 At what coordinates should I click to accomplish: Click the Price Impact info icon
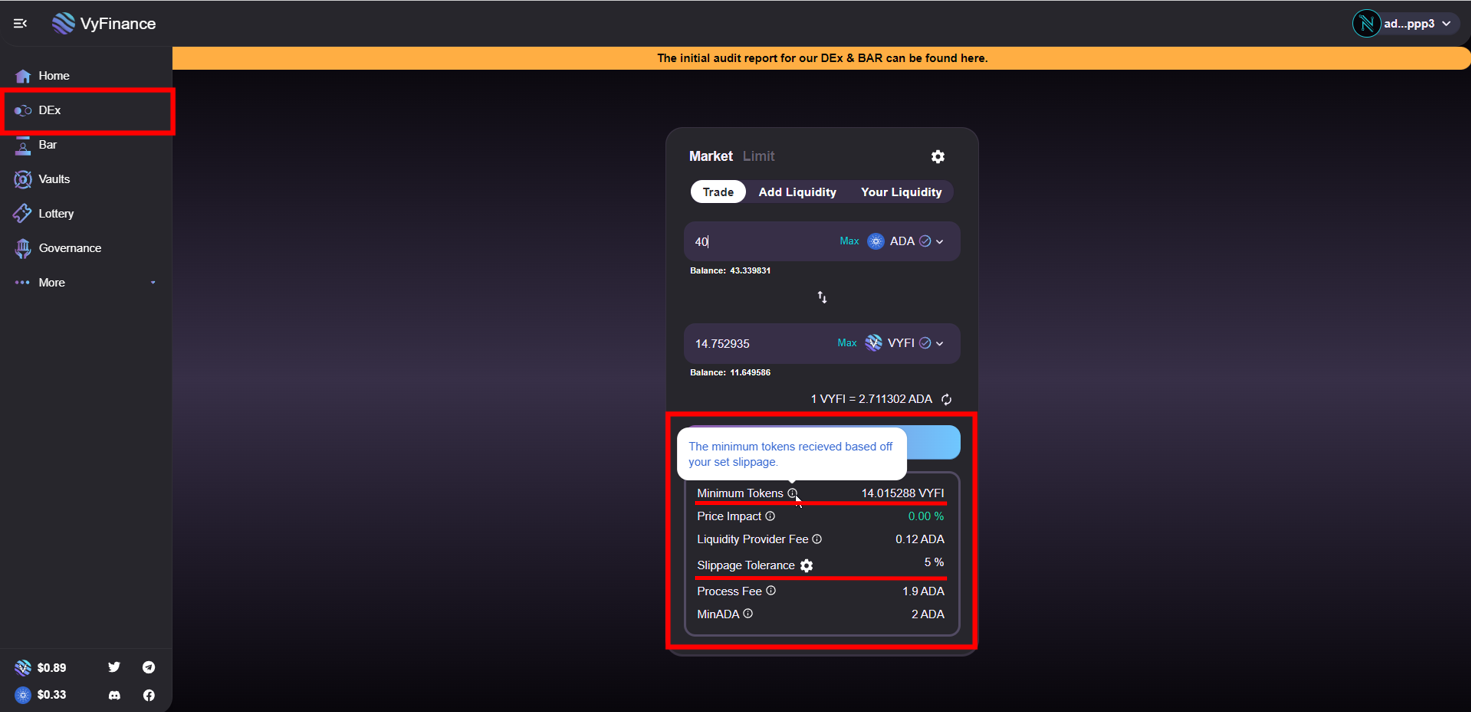770,516
